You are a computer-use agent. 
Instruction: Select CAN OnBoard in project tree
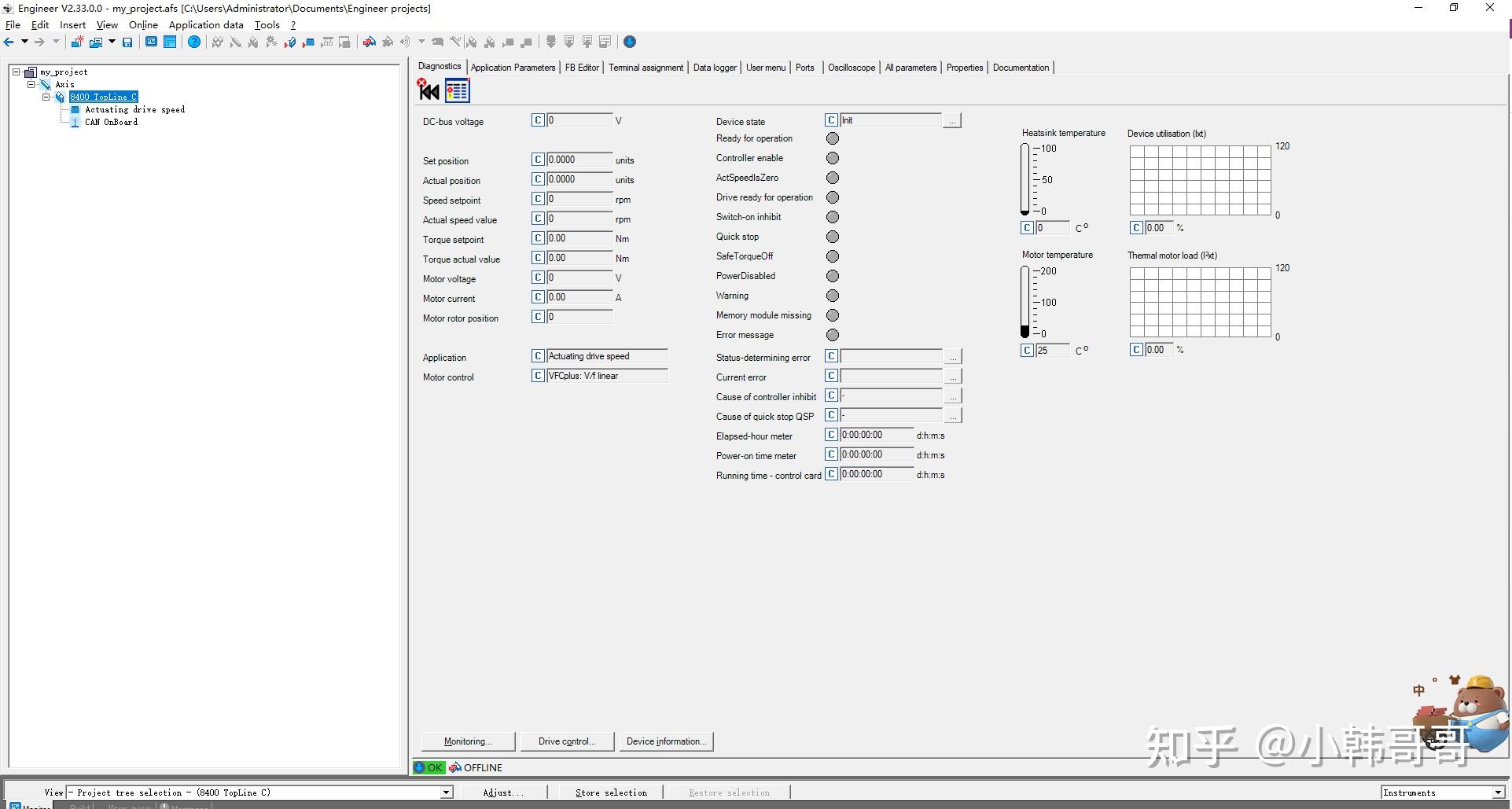point(111,122)
